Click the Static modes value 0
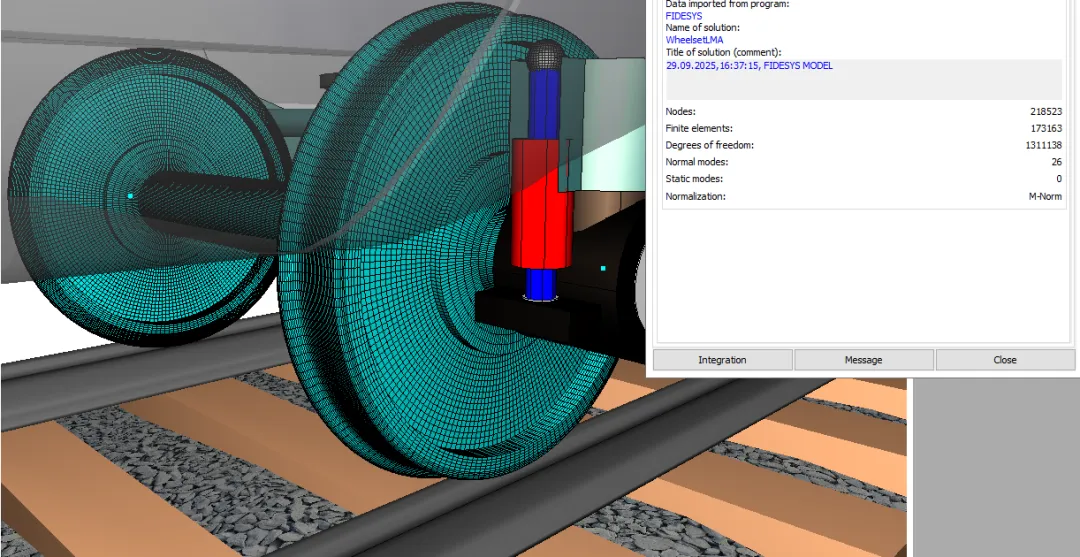 [x=1058, y=179]
